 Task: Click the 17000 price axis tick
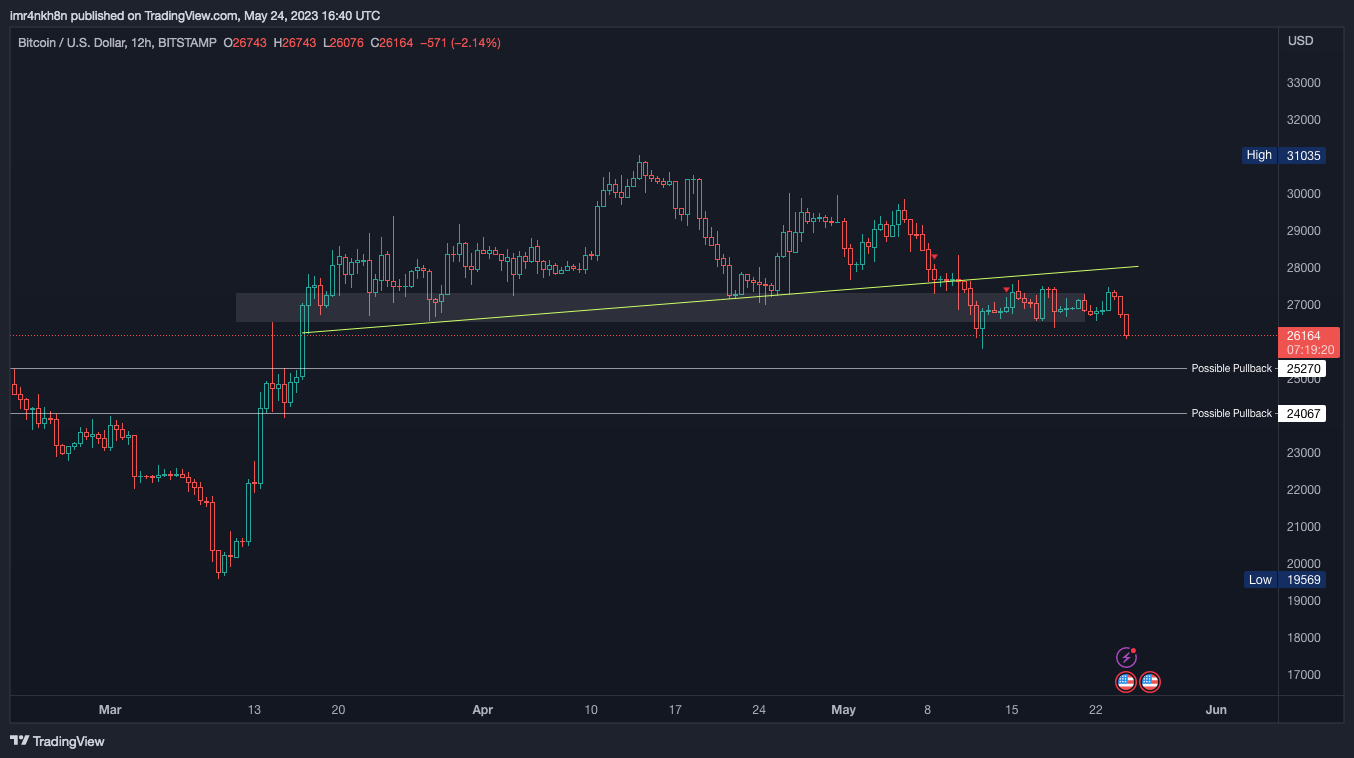pyautogui.click(x=1304, y=675)
